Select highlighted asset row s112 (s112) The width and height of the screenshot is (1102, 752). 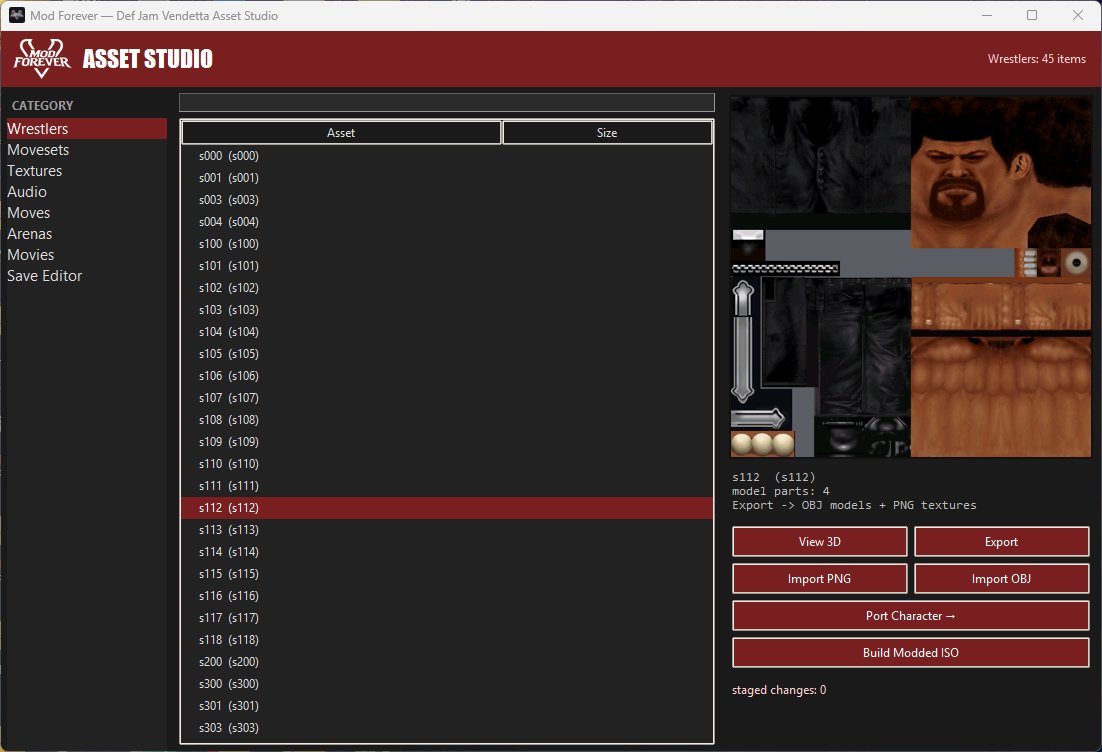coord(447,508)
